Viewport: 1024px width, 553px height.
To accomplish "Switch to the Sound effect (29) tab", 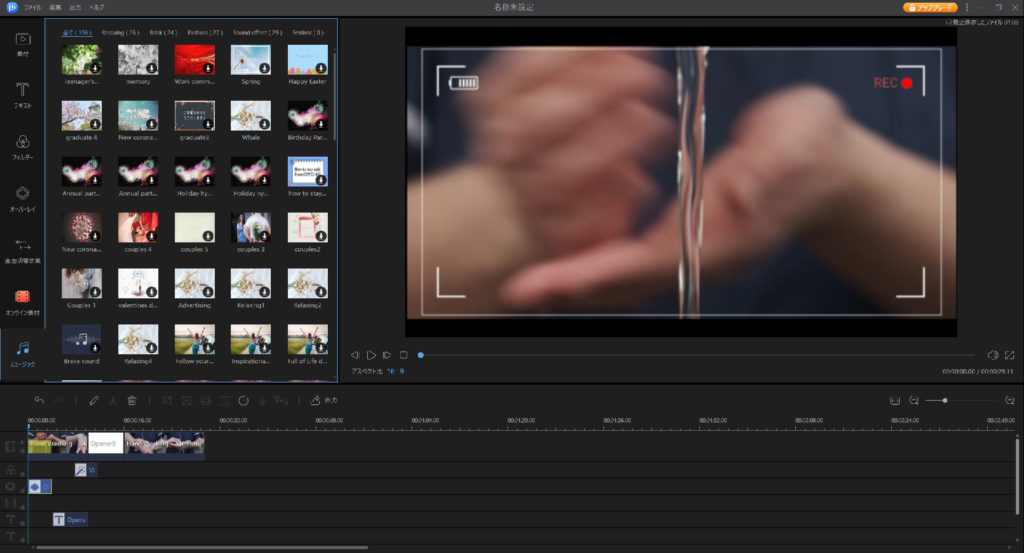I will 257,32.
